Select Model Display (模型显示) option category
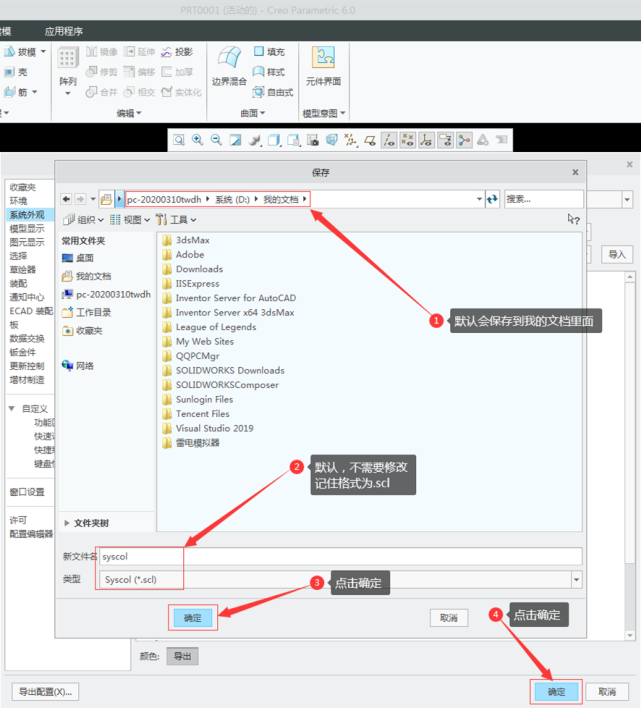The width and height of the screenshot is (641, 708). (27, 228)
